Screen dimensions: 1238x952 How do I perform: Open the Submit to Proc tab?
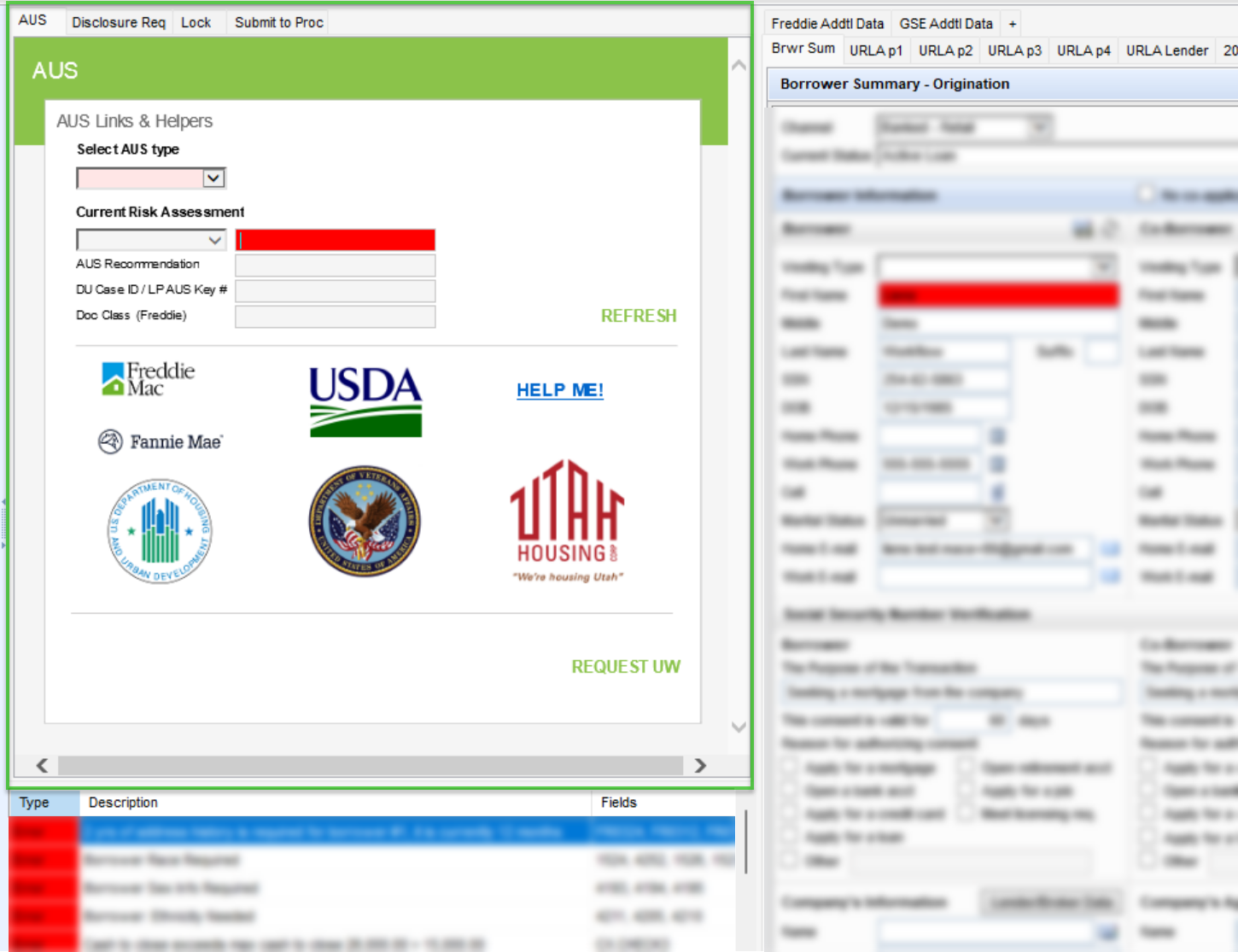click(279, 22)
